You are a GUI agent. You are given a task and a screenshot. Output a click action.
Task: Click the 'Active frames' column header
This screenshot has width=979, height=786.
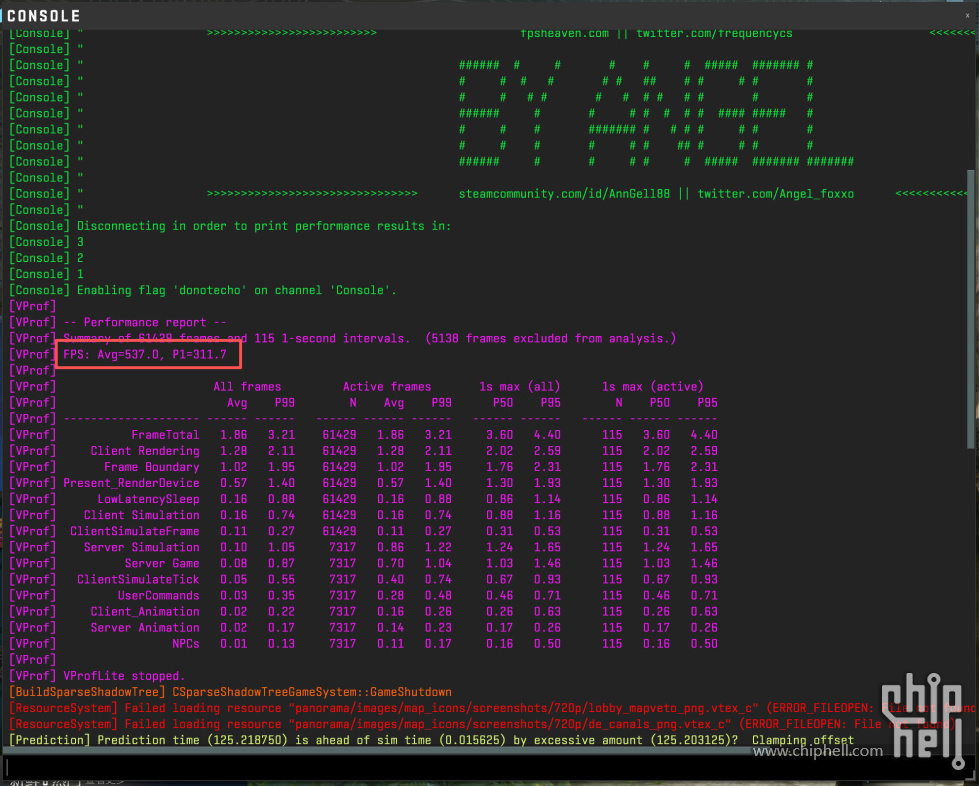pos(387,386)
